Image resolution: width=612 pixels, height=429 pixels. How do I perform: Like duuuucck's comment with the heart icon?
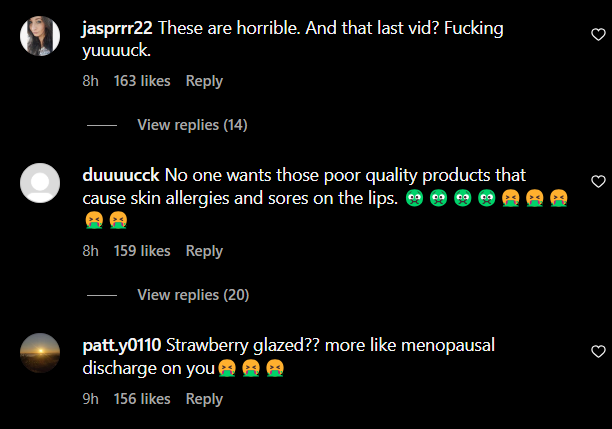(598, 182)
